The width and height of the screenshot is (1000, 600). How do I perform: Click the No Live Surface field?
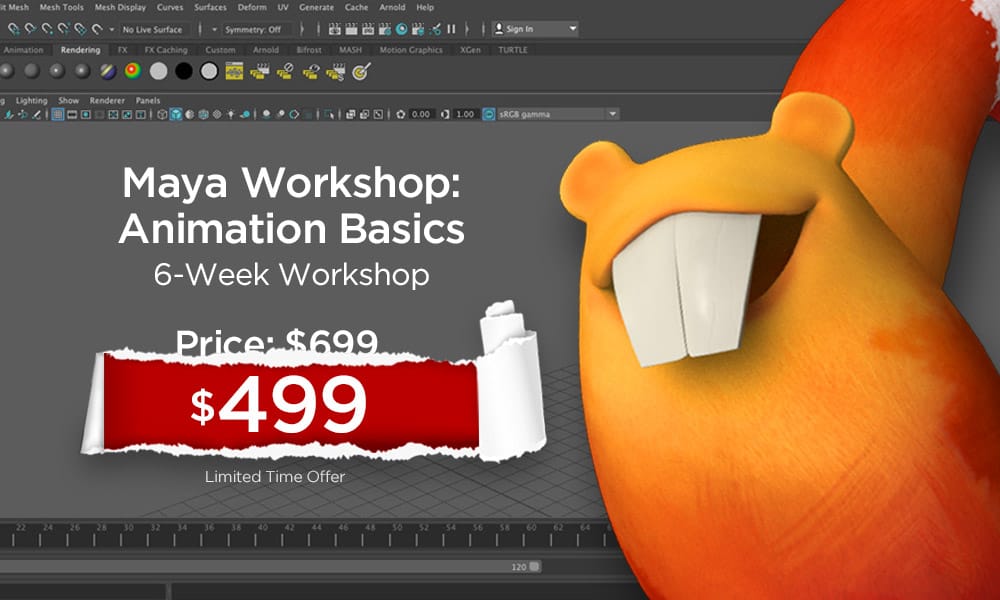[154, 29]
